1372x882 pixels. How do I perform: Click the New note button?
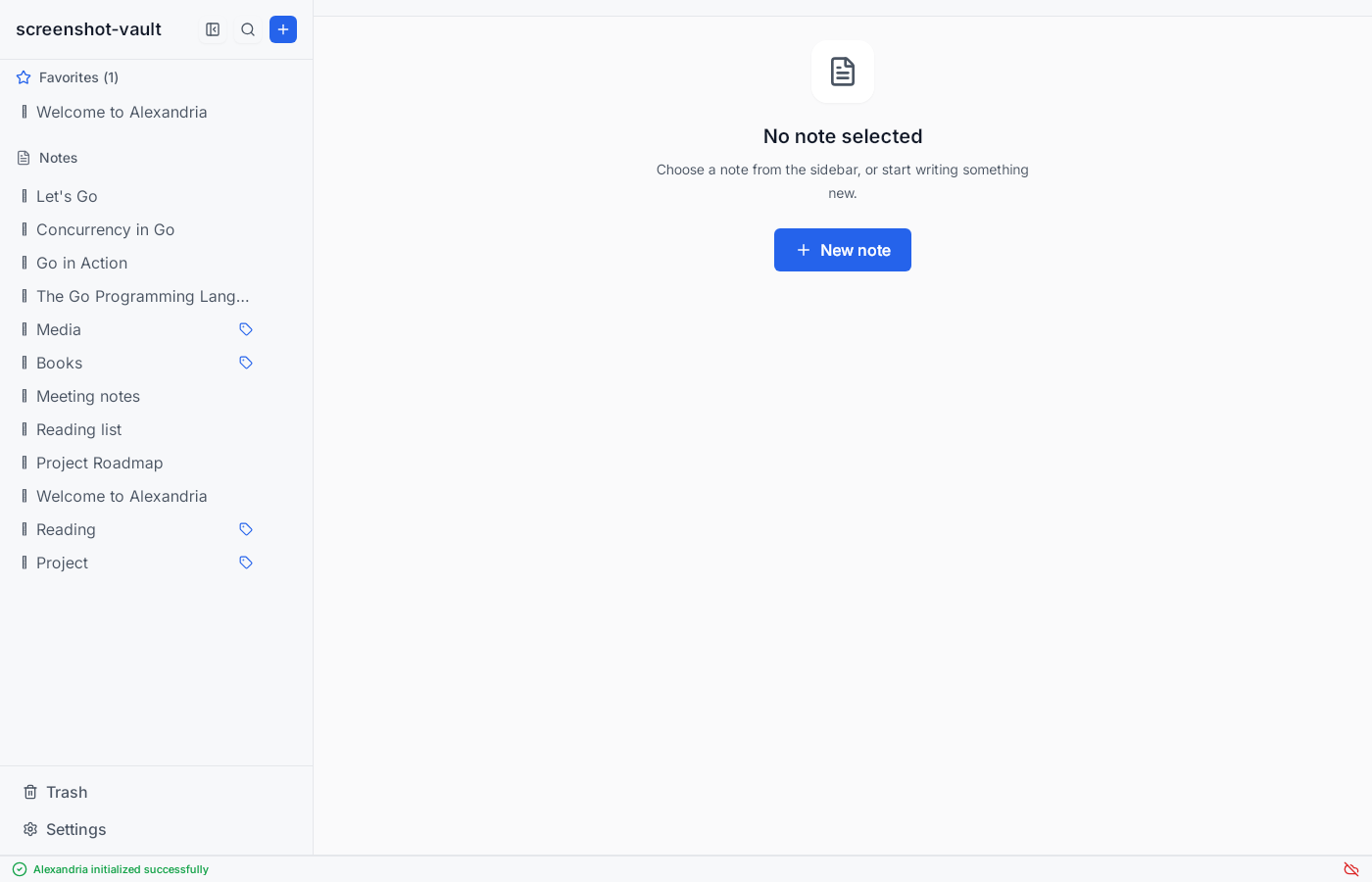pos(843,250)
